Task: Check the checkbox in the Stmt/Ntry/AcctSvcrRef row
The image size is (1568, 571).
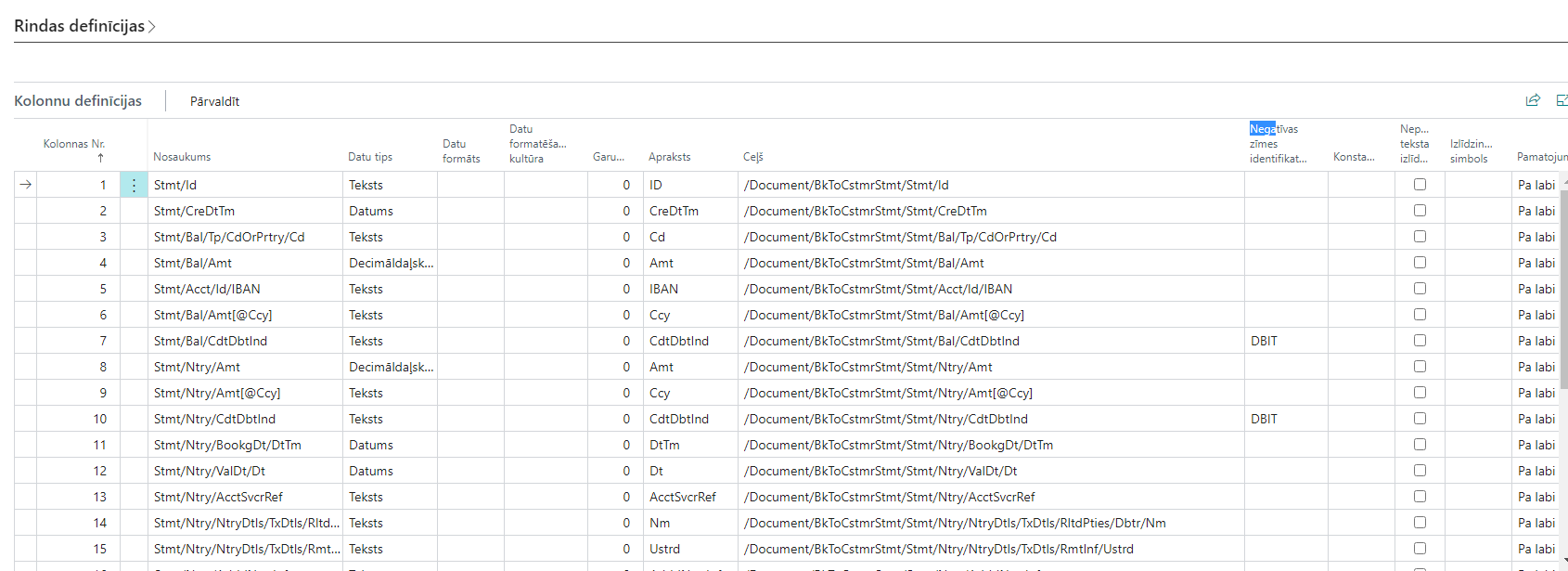Action: [1420, 497]
